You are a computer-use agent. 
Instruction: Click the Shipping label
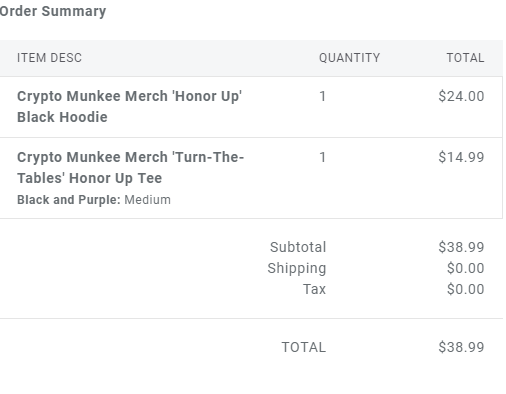tap(297, 269)
